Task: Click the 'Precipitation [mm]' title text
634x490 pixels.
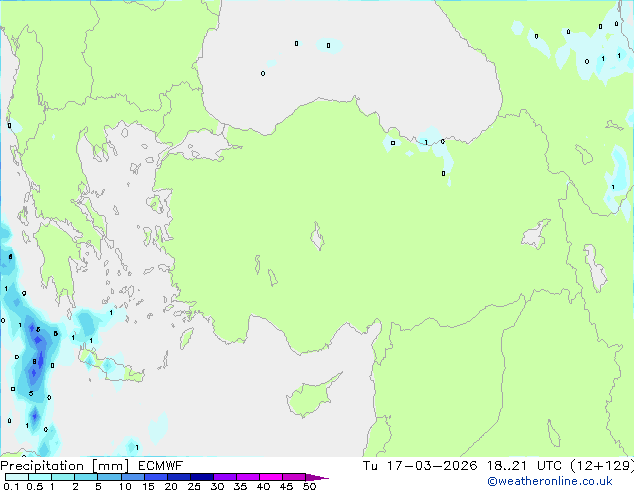Action: 64,466
